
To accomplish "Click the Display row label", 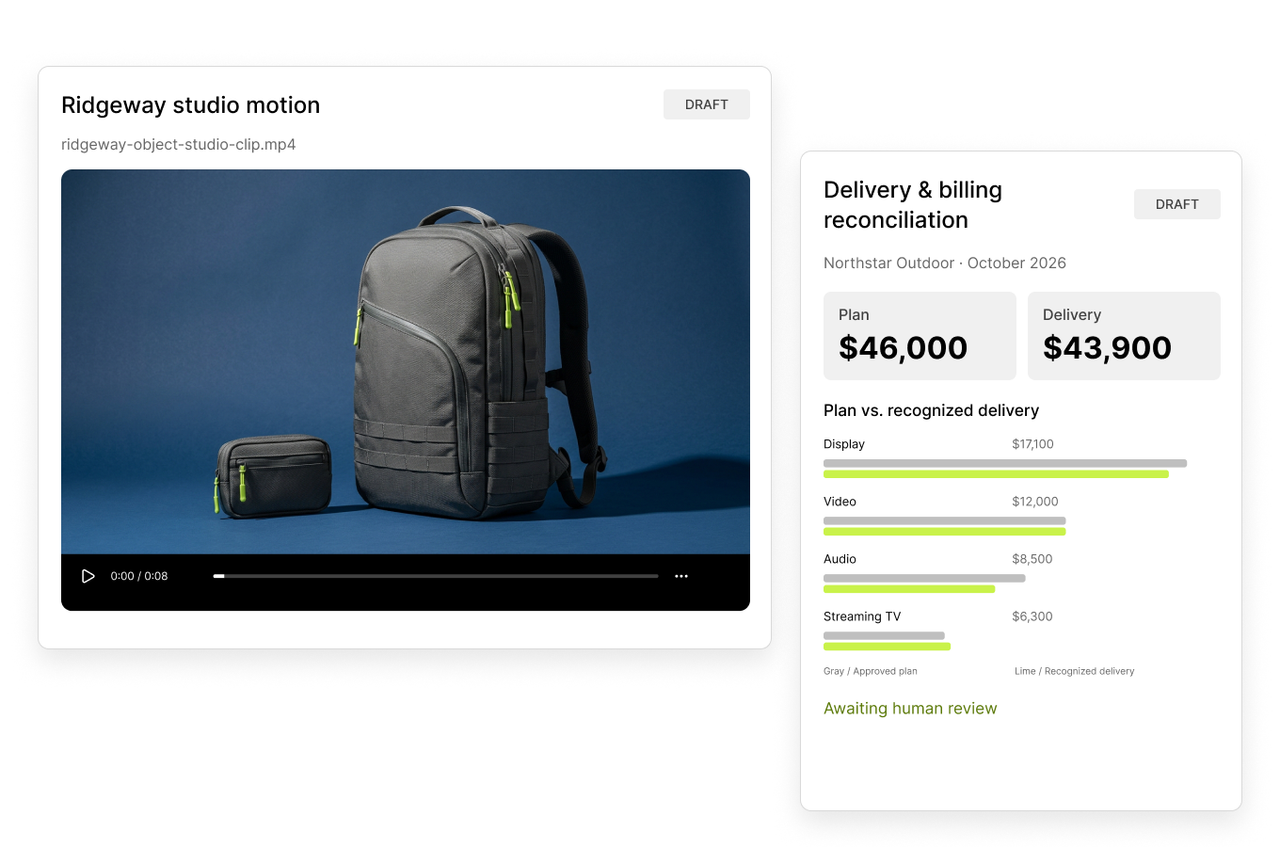I will tap(844, 444).
